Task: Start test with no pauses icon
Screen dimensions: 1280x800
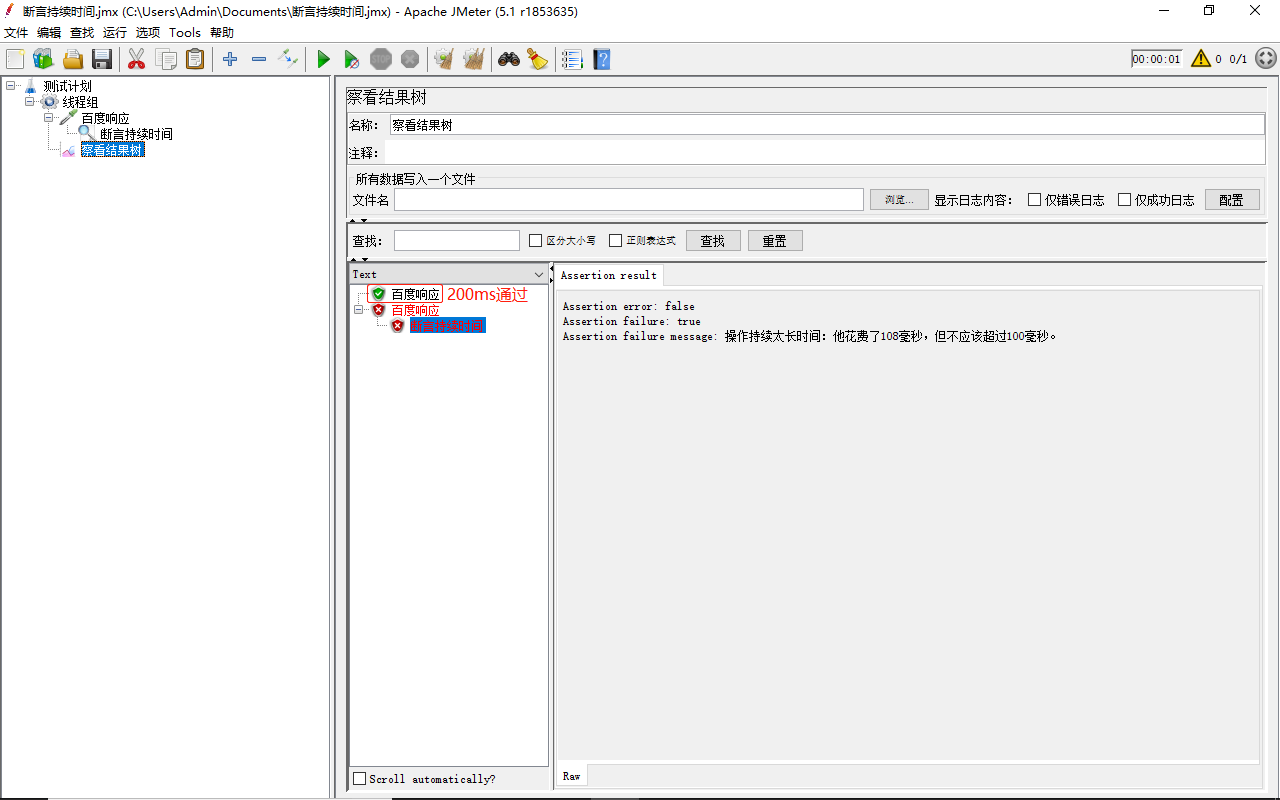Action: 351,59
